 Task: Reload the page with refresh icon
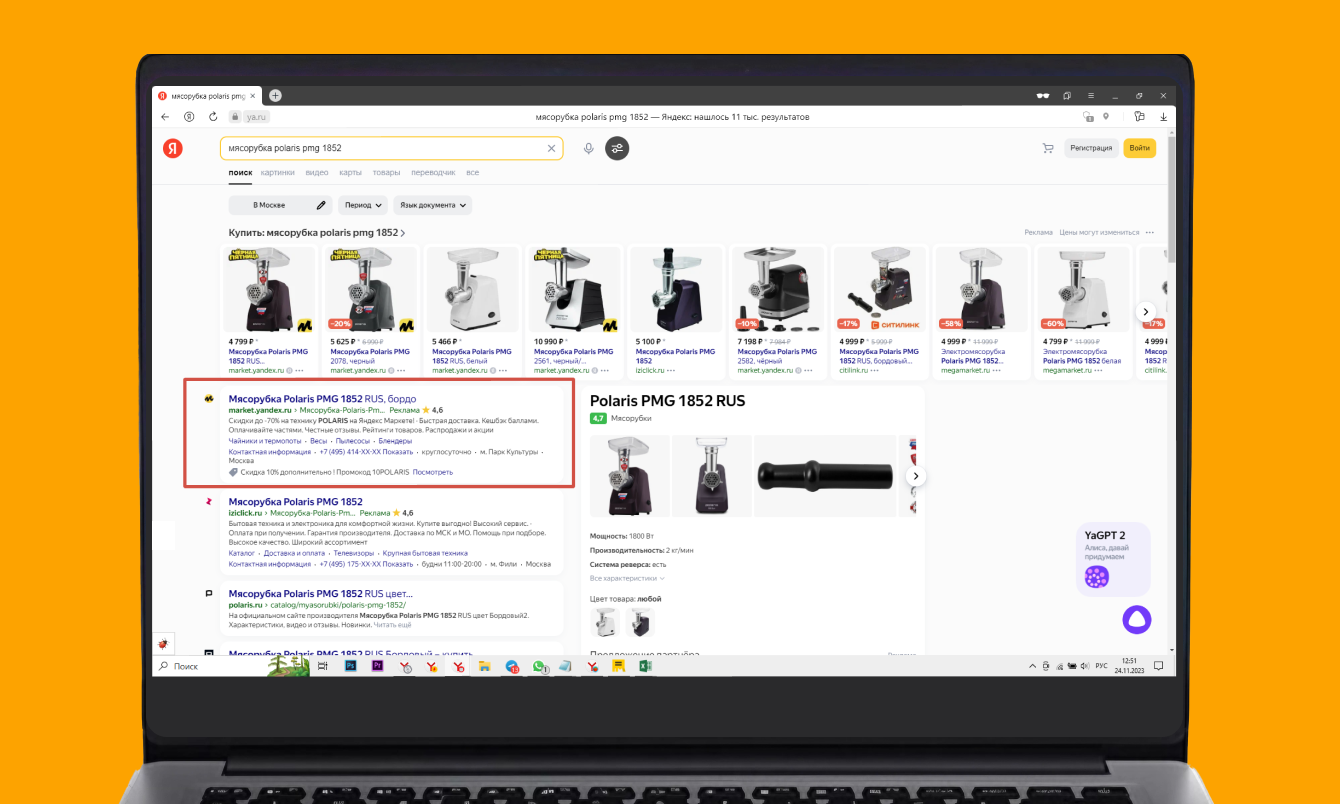[x=213, y=117]
